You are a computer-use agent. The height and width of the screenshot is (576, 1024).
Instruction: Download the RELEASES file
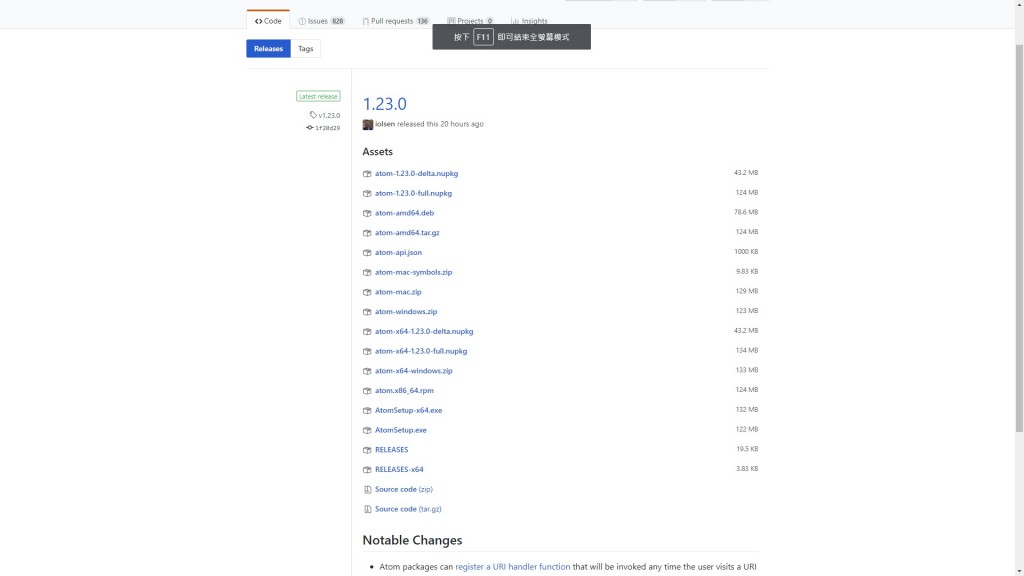[391, 449]
